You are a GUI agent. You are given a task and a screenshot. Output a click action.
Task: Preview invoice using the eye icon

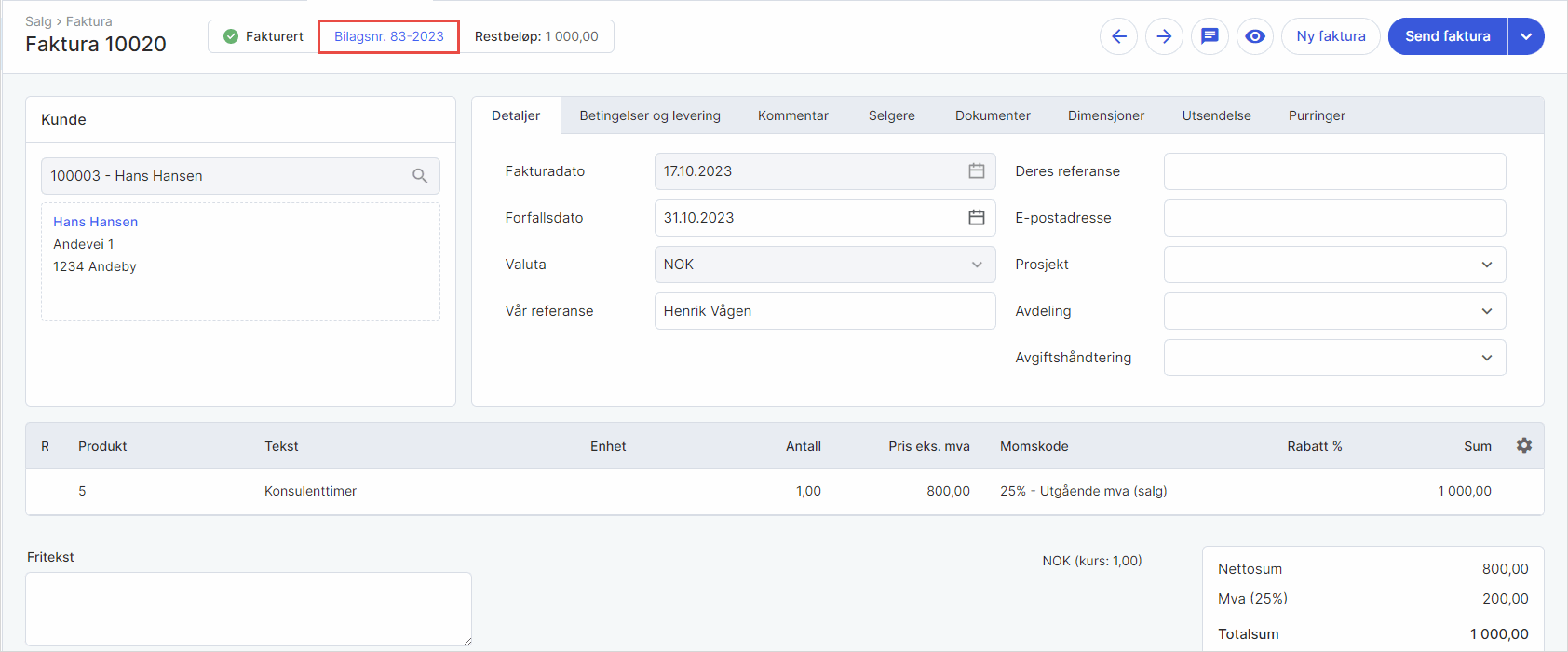(1255, 36)
